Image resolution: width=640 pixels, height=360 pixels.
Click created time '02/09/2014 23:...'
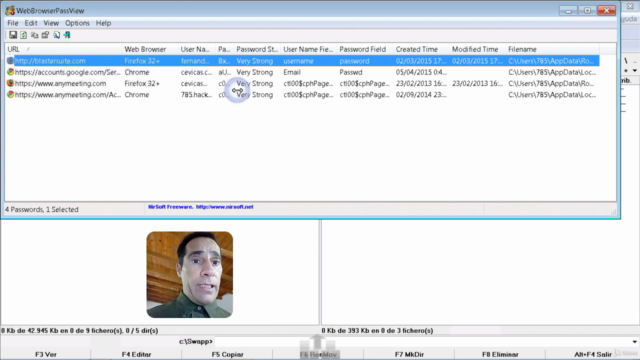click(421, 95)
